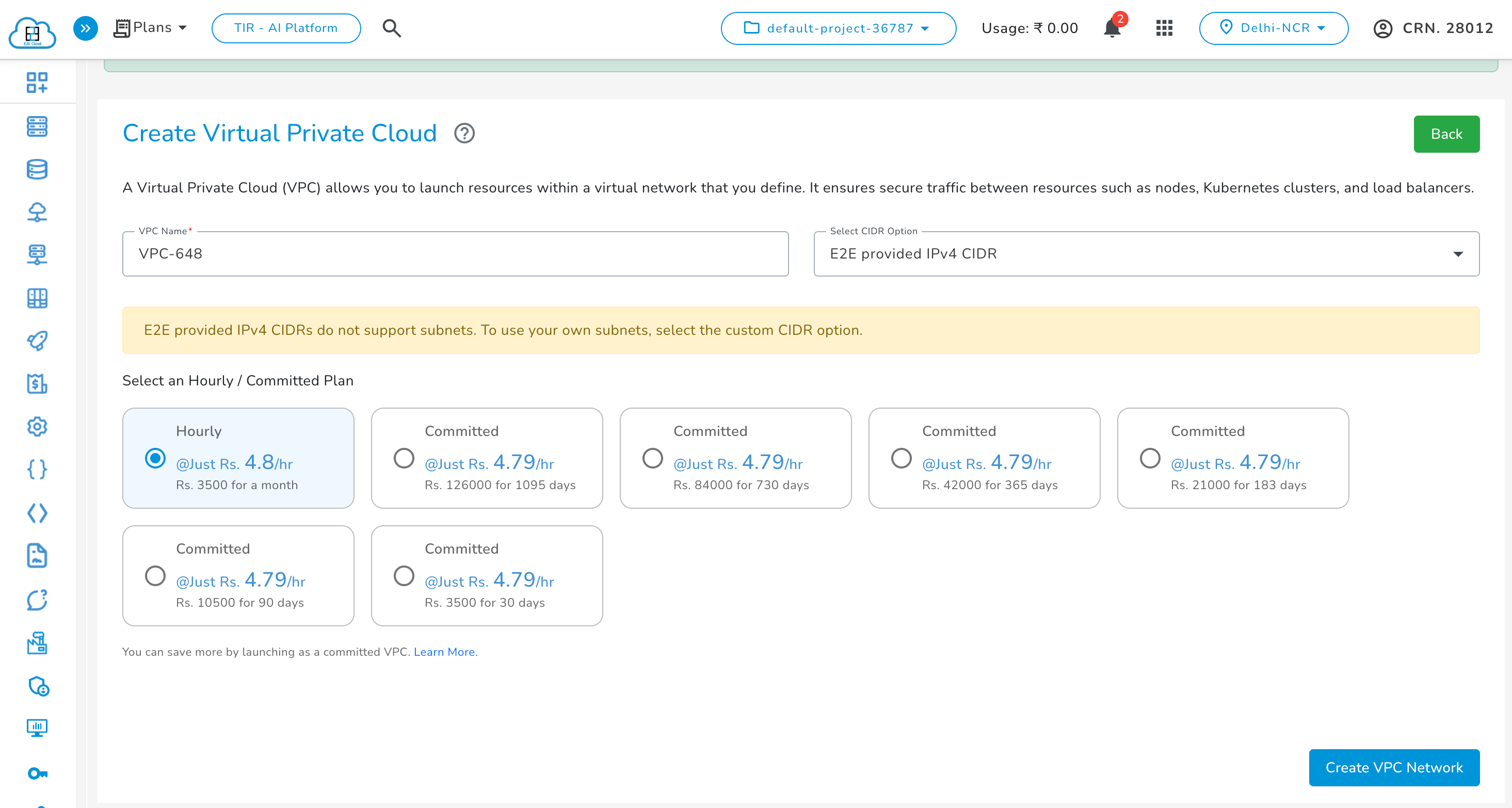Open the search magnifier icon
1512x808 pixels.
coord(392,27)
